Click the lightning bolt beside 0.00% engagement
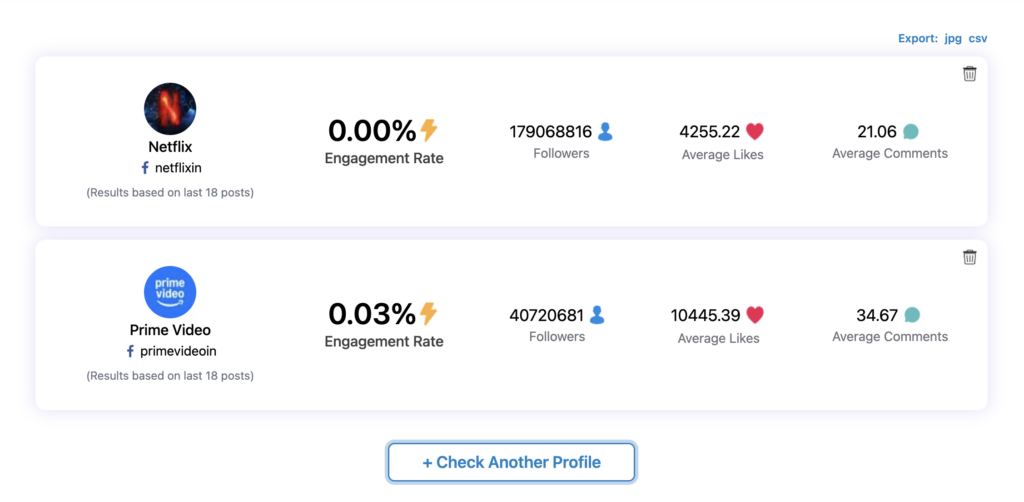The image size is (1024, 502). point(429,130)
